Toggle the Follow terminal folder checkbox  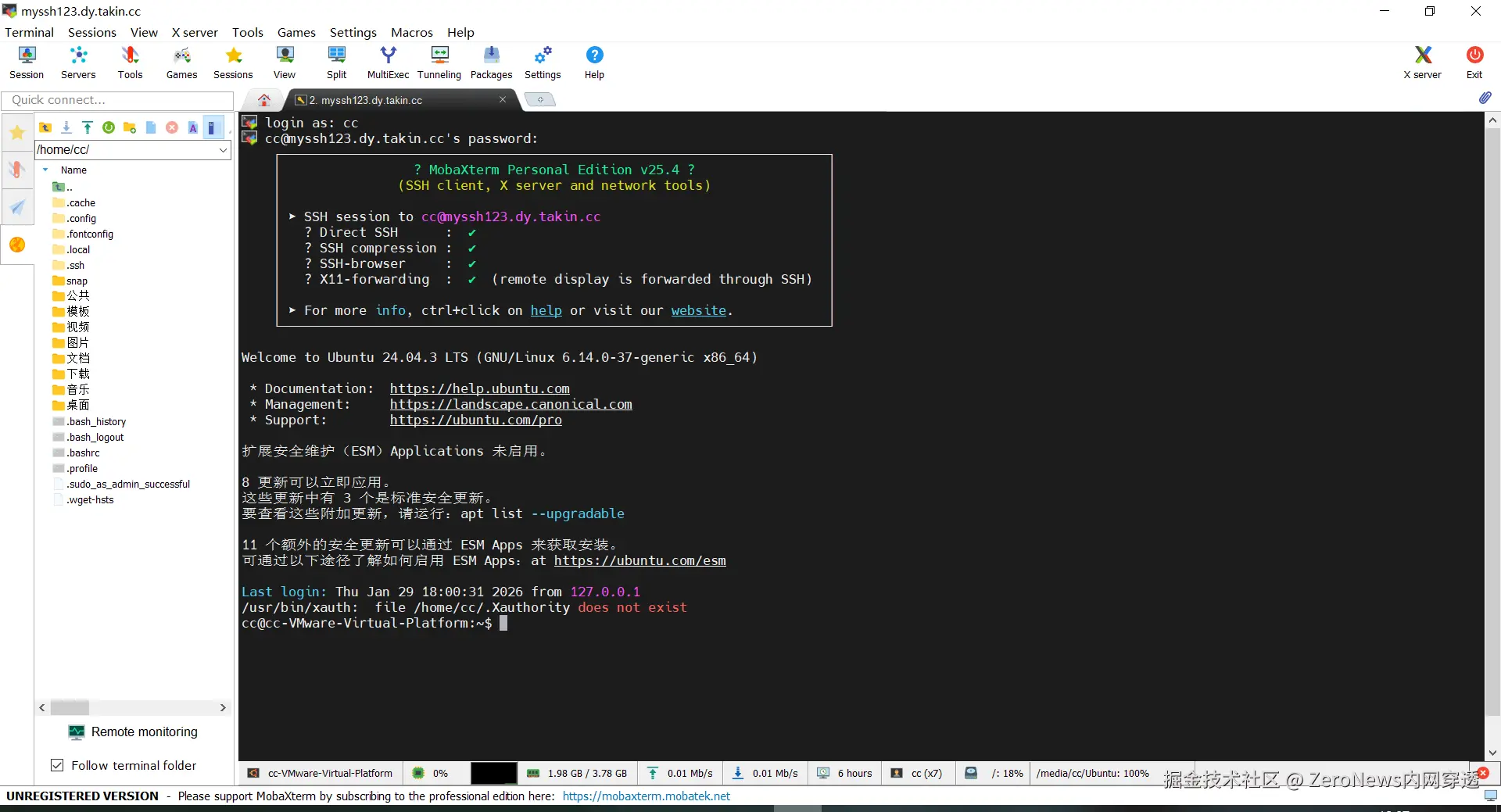click(x=57, y=765)
